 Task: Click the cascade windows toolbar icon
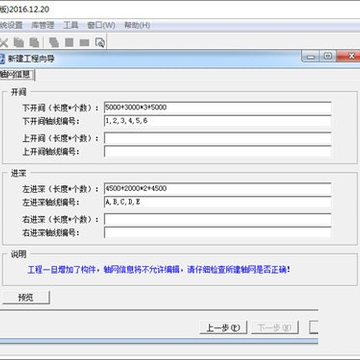54,42
